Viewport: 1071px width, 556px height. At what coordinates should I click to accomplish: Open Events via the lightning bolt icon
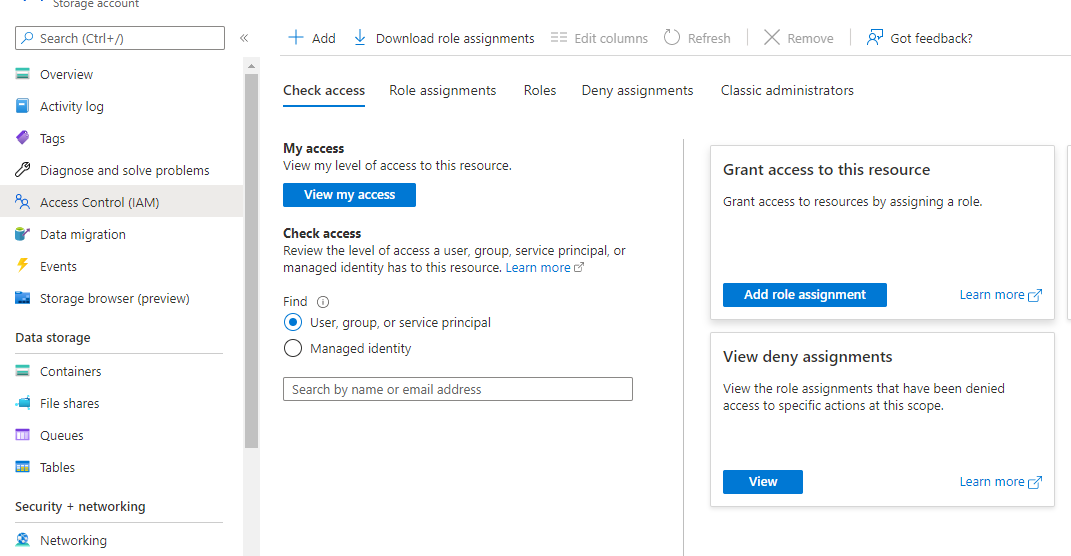pyautogui.click(x=22, y=266)
